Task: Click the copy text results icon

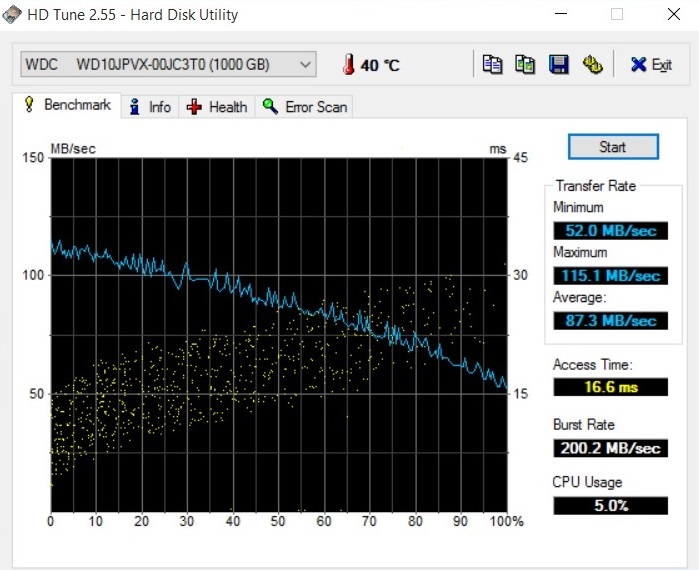Action: click(492, 64)
